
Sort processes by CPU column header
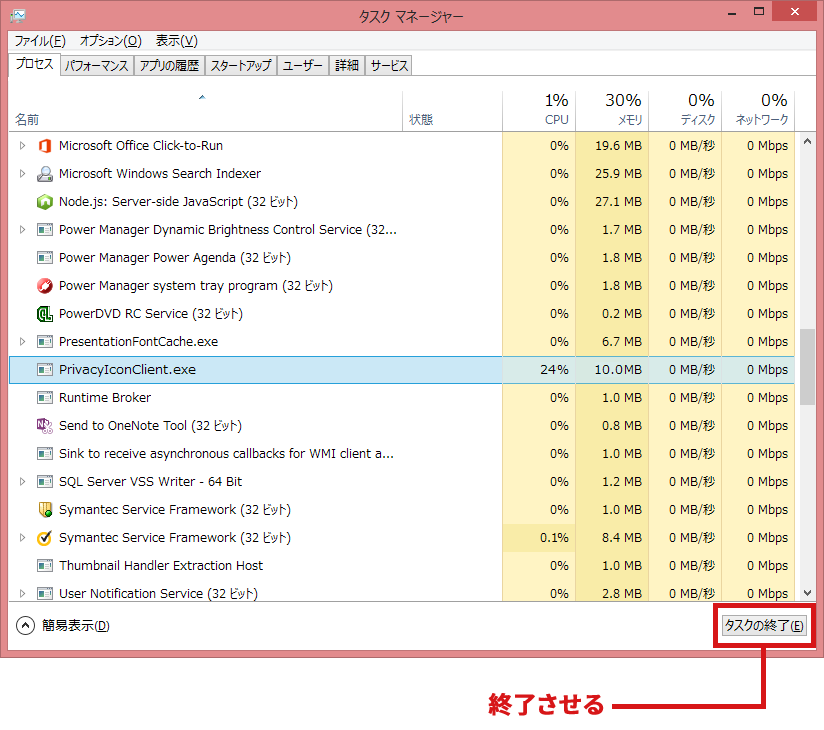(555, 109)
